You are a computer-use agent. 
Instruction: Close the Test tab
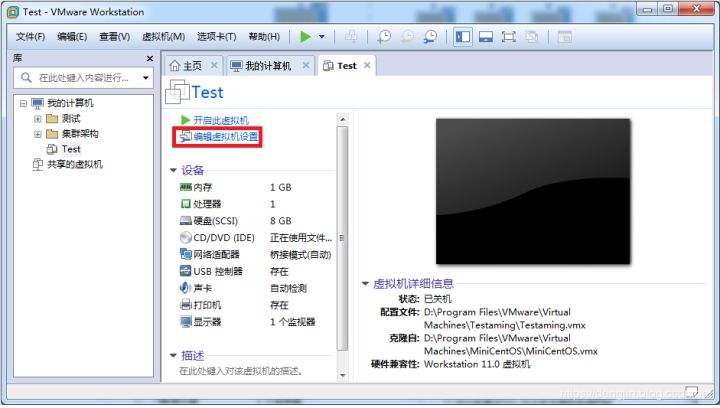click(x=367, y=65)
